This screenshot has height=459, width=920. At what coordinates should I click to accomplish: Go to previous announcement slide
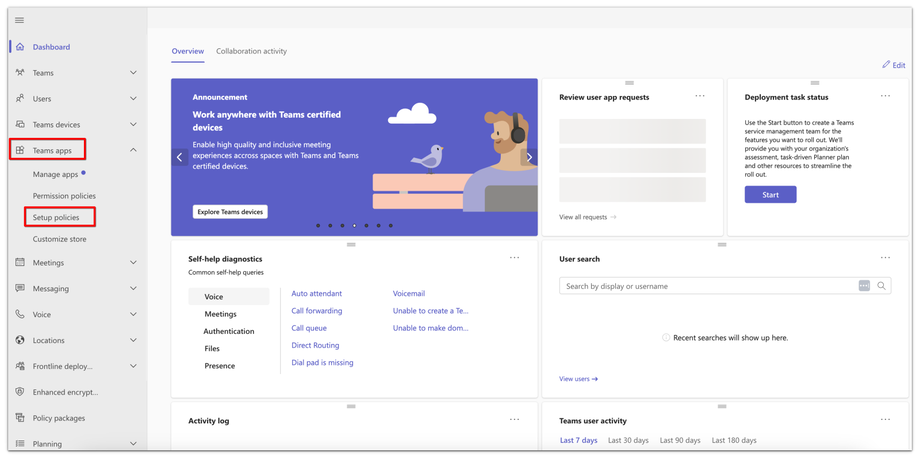point(180,157)
